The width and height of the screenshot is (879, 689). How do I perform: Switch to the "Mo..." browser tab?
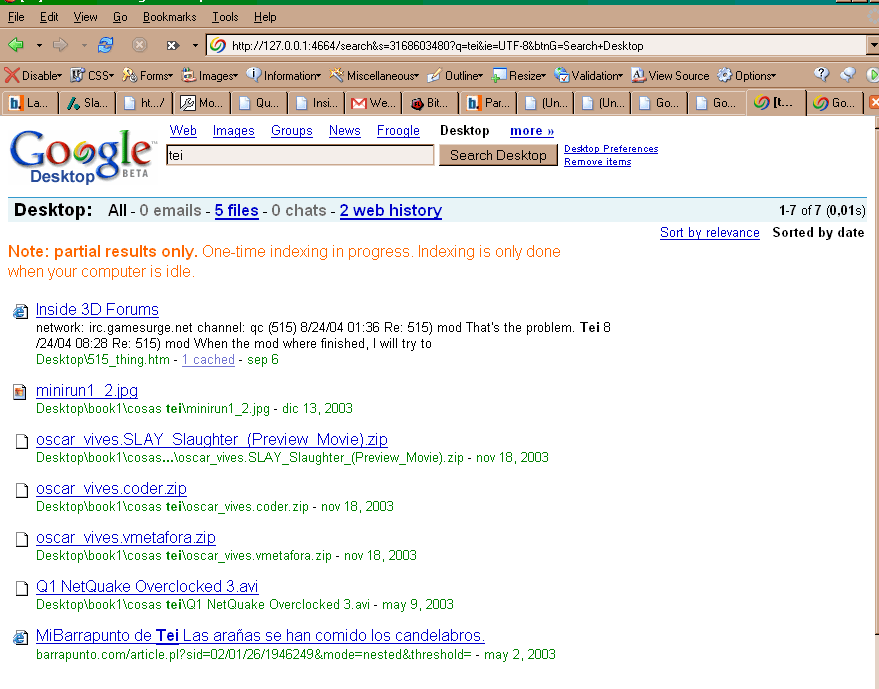[x=202, y=103]
